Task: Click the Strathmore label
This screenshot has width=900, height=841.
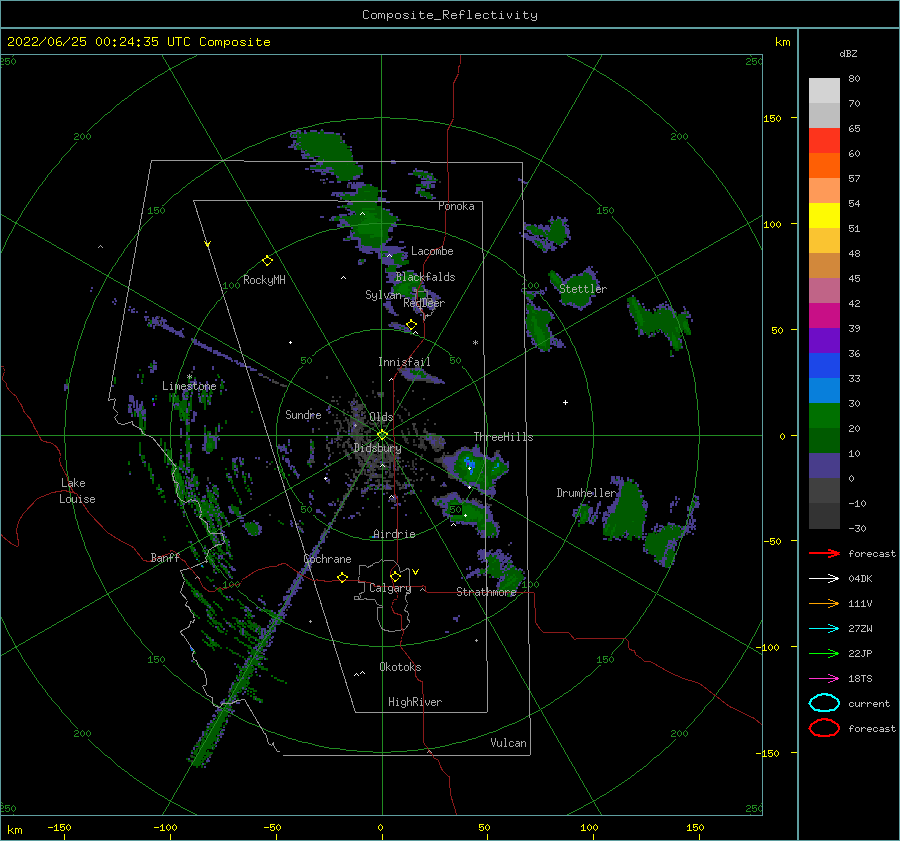Action: [486, 592]
